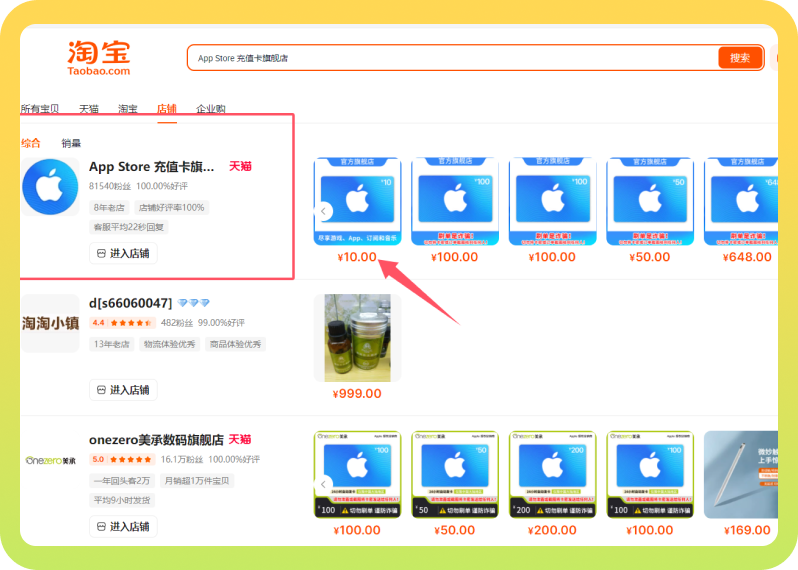Open the ¥200.00 onezero gift card thumbnail
This screenshot has height=570, width=798.
[x=552, y=475]
